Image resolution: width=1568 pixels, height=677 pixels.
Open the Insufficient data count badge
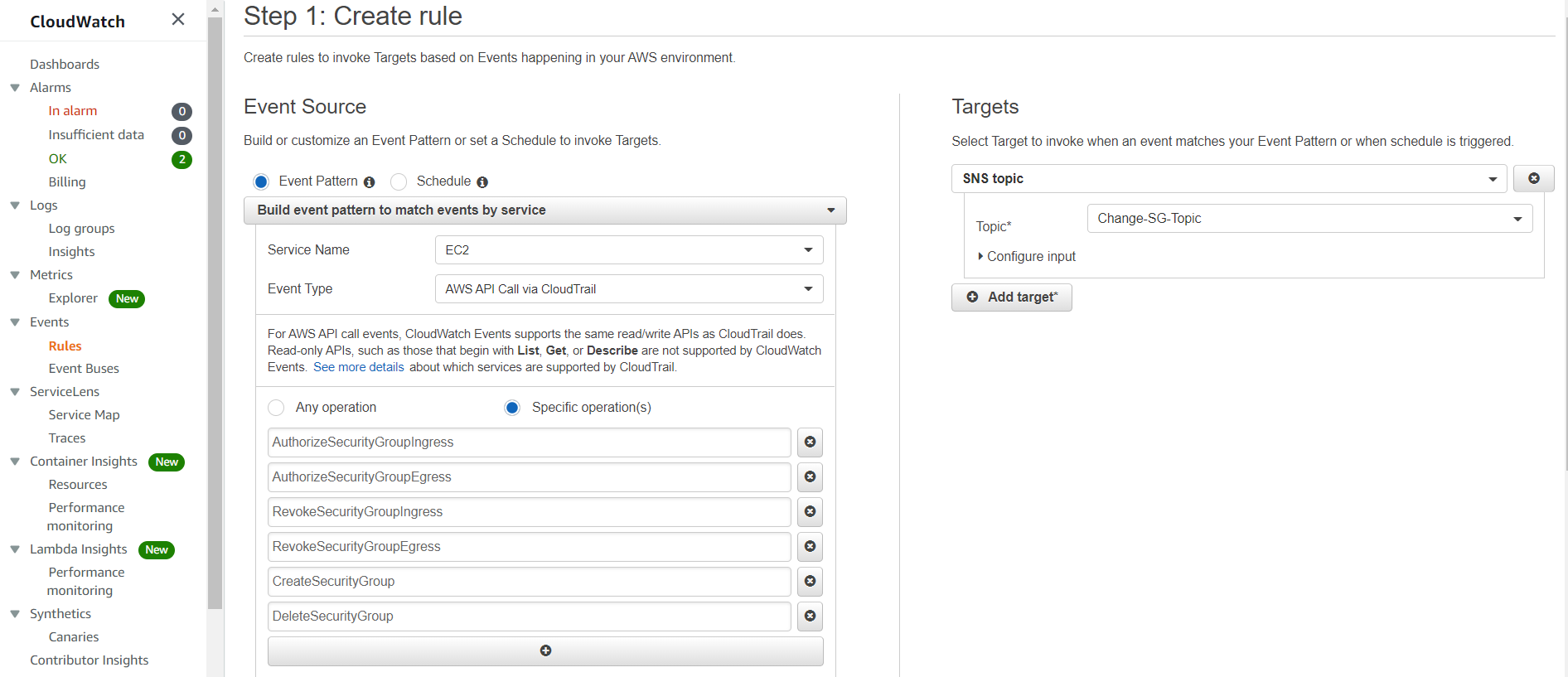click(x=181, y=135)
